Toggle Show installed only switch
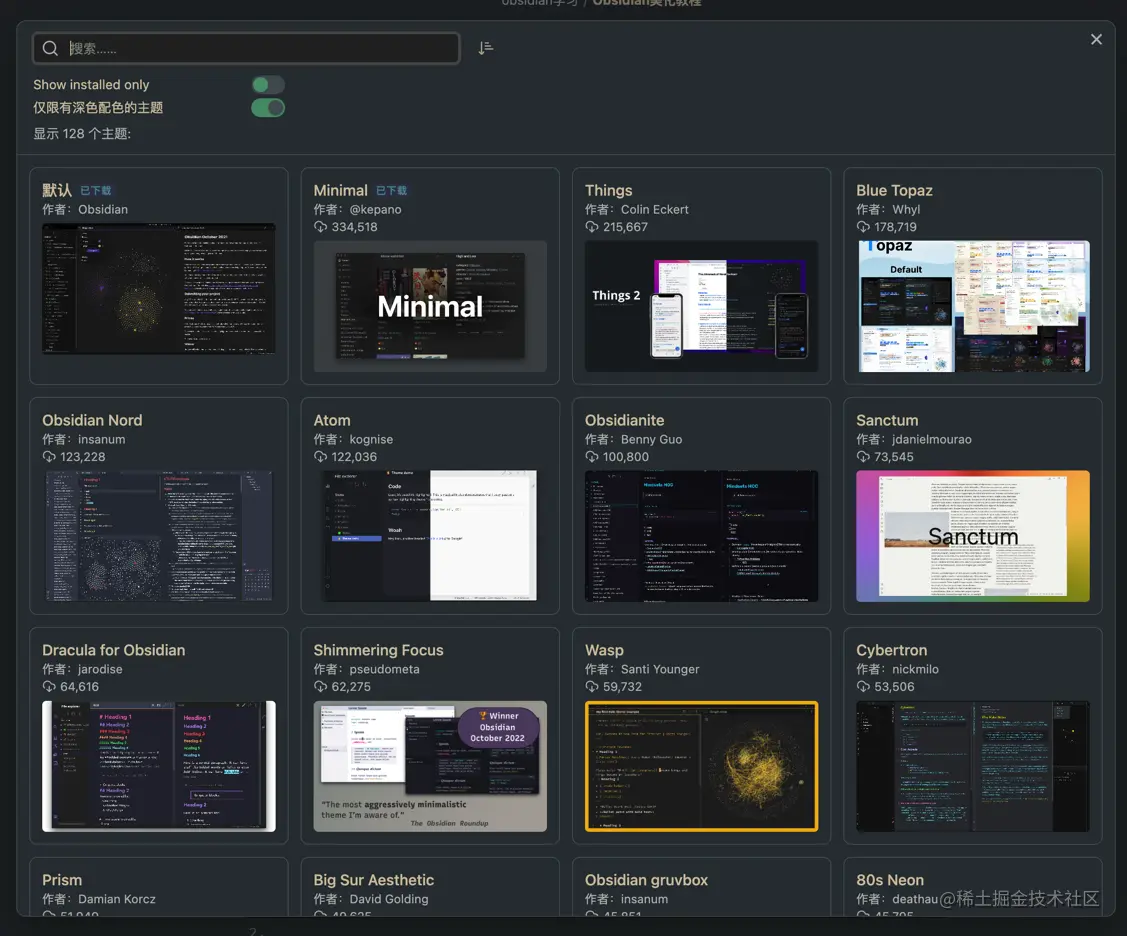This screenshot has width=1127, height=936. pyautogui.click(x=268, y=85)
